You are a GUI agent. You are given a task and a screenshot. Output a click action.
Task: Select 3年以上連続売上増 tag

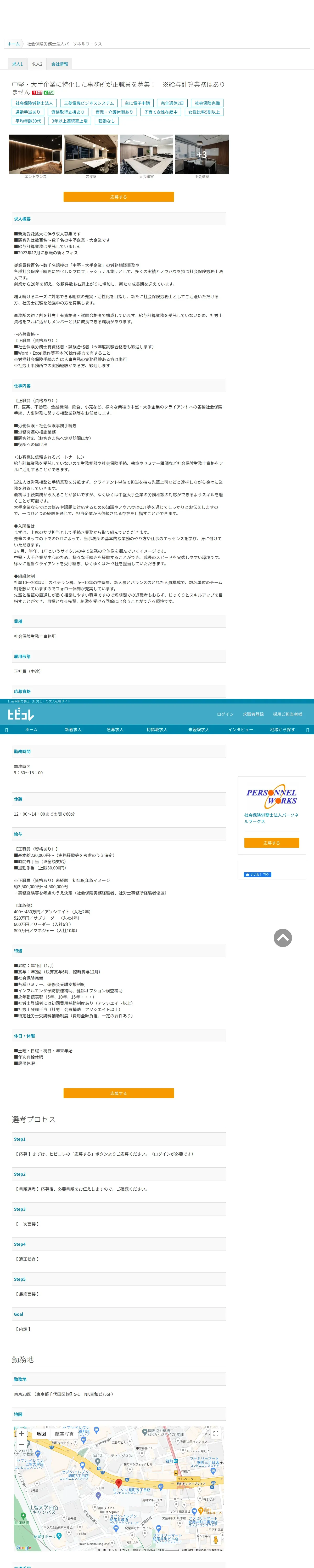pos(70,121)
